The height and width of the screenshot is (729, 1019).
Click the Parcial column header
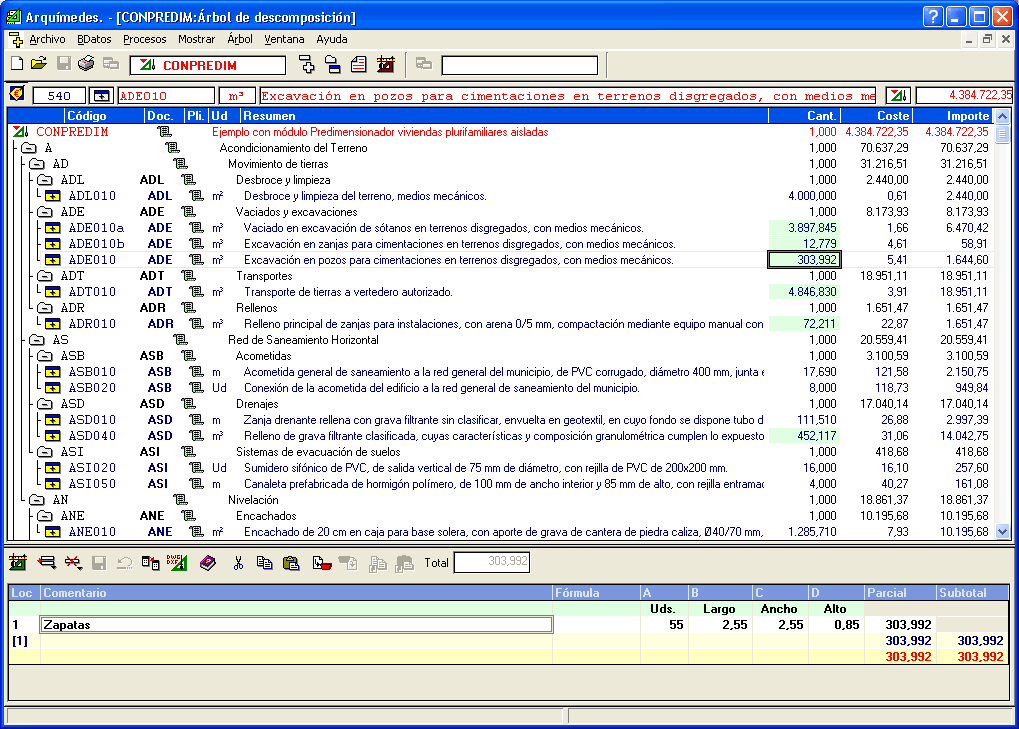pos(900,593)
